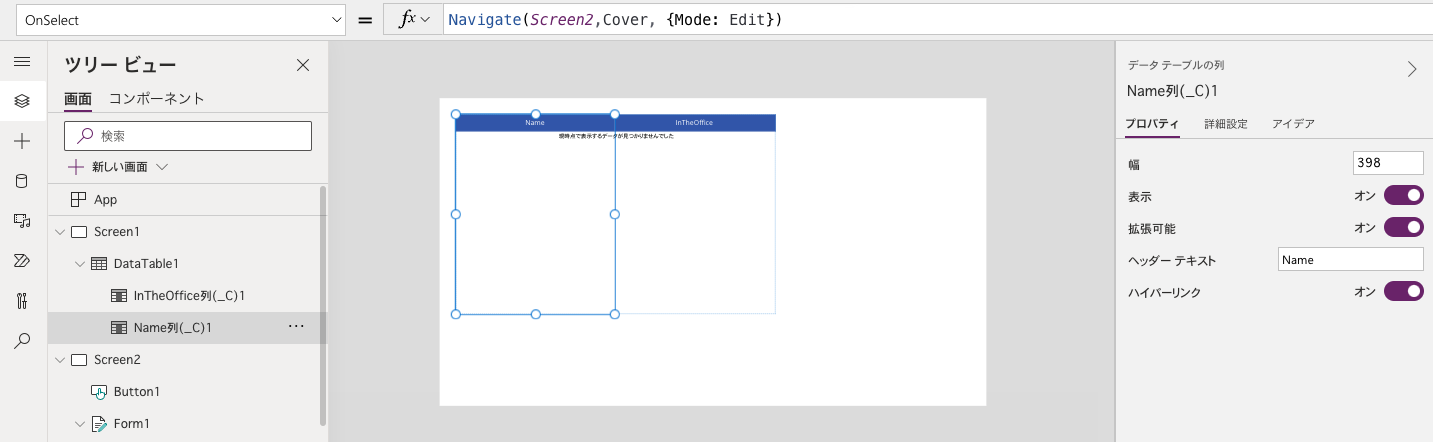Select Button1 in the tree view
This screenshot has width=1433, height=442.
(137, 392)
